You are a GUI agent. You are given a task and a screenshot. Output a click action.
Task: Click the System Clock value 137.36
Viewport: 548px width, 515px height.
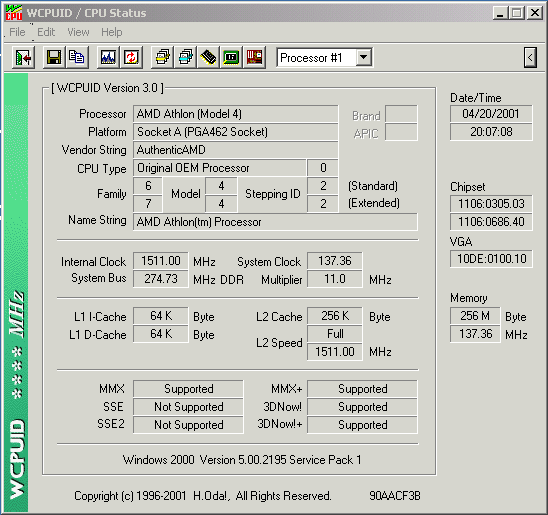click(334, 261)
